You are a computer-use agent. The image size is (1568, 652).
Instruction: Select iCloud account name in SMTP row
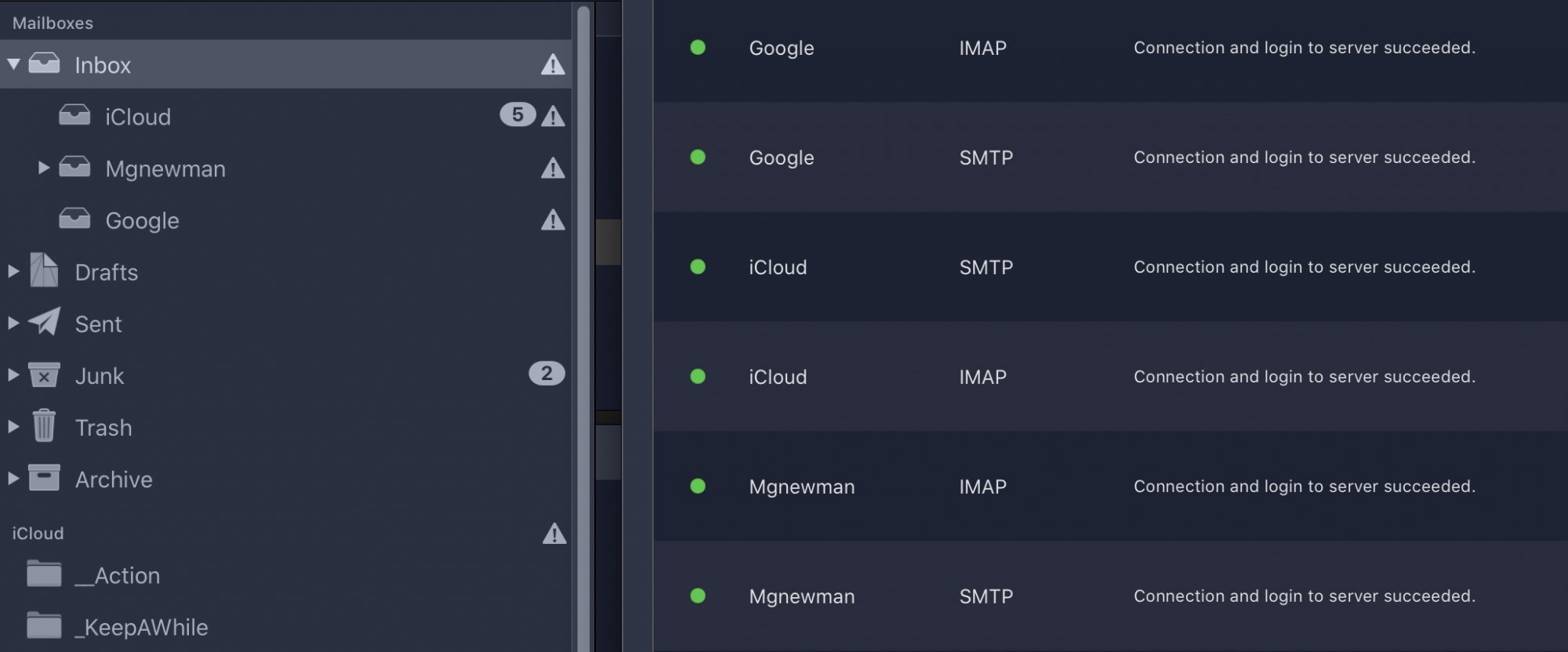pos(778,267)
